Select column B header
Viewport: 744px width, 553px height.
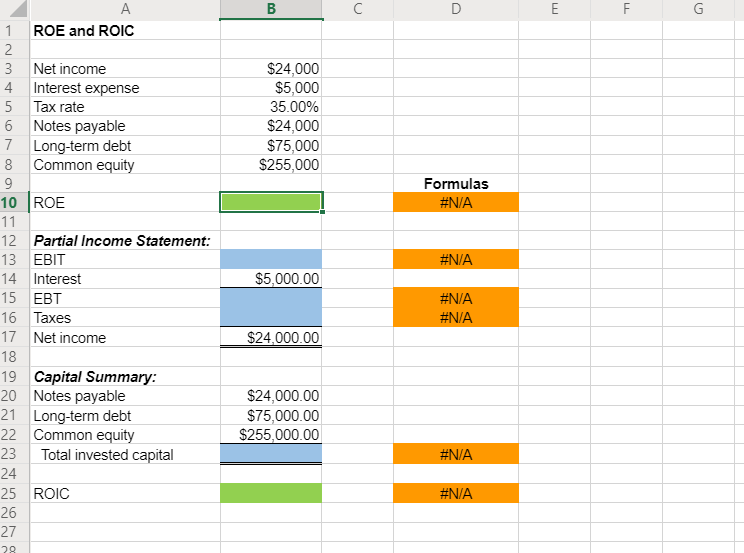271,9
